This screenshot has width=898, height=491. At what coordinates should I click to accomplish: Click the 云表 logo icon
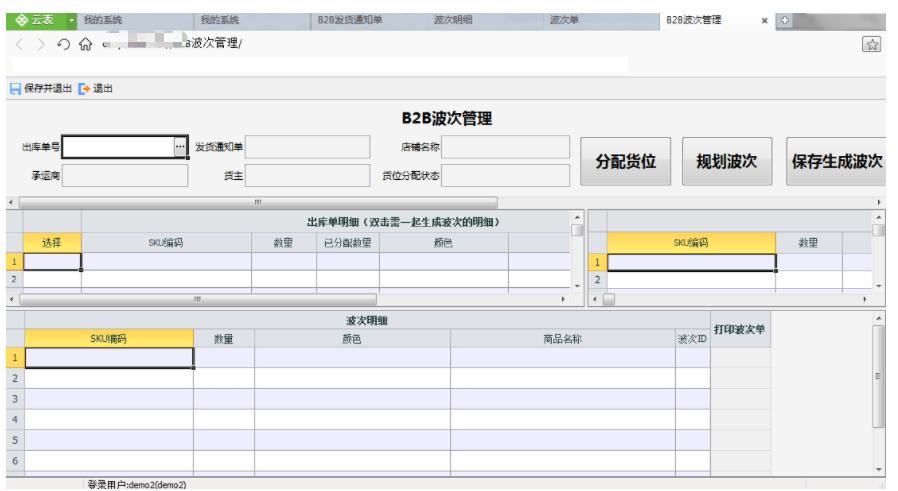(x=21, y=20)
